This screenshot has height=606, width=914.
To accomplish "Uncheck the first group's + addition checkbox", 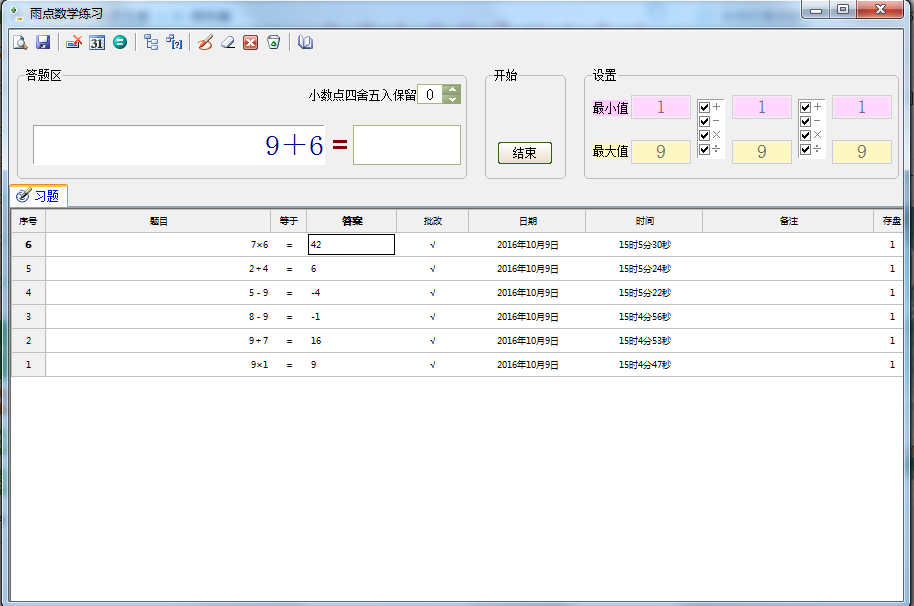I will coord(705,107).
